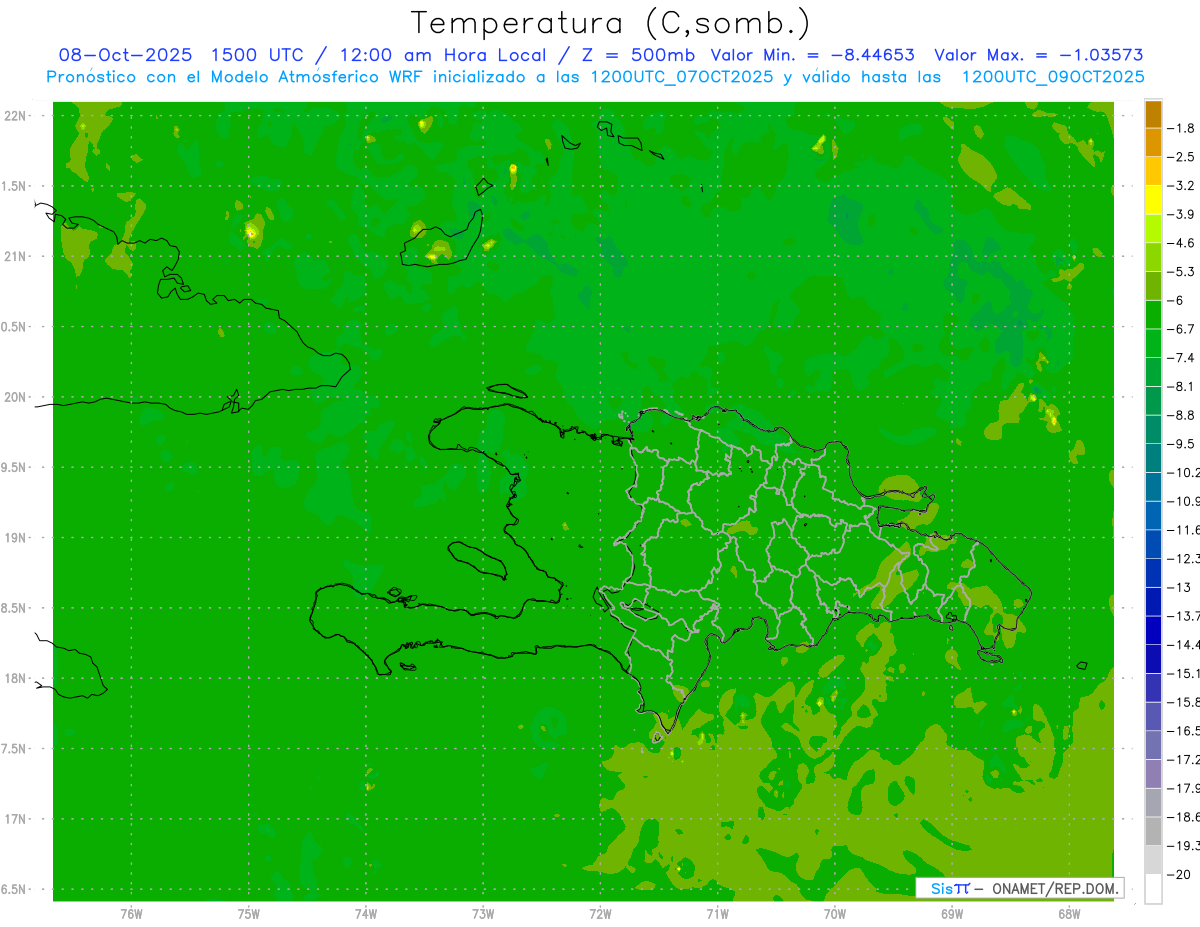Screen dimensions: 1200x927
Task: Click the "73W" longitude label
Action: tap(483, 913)
